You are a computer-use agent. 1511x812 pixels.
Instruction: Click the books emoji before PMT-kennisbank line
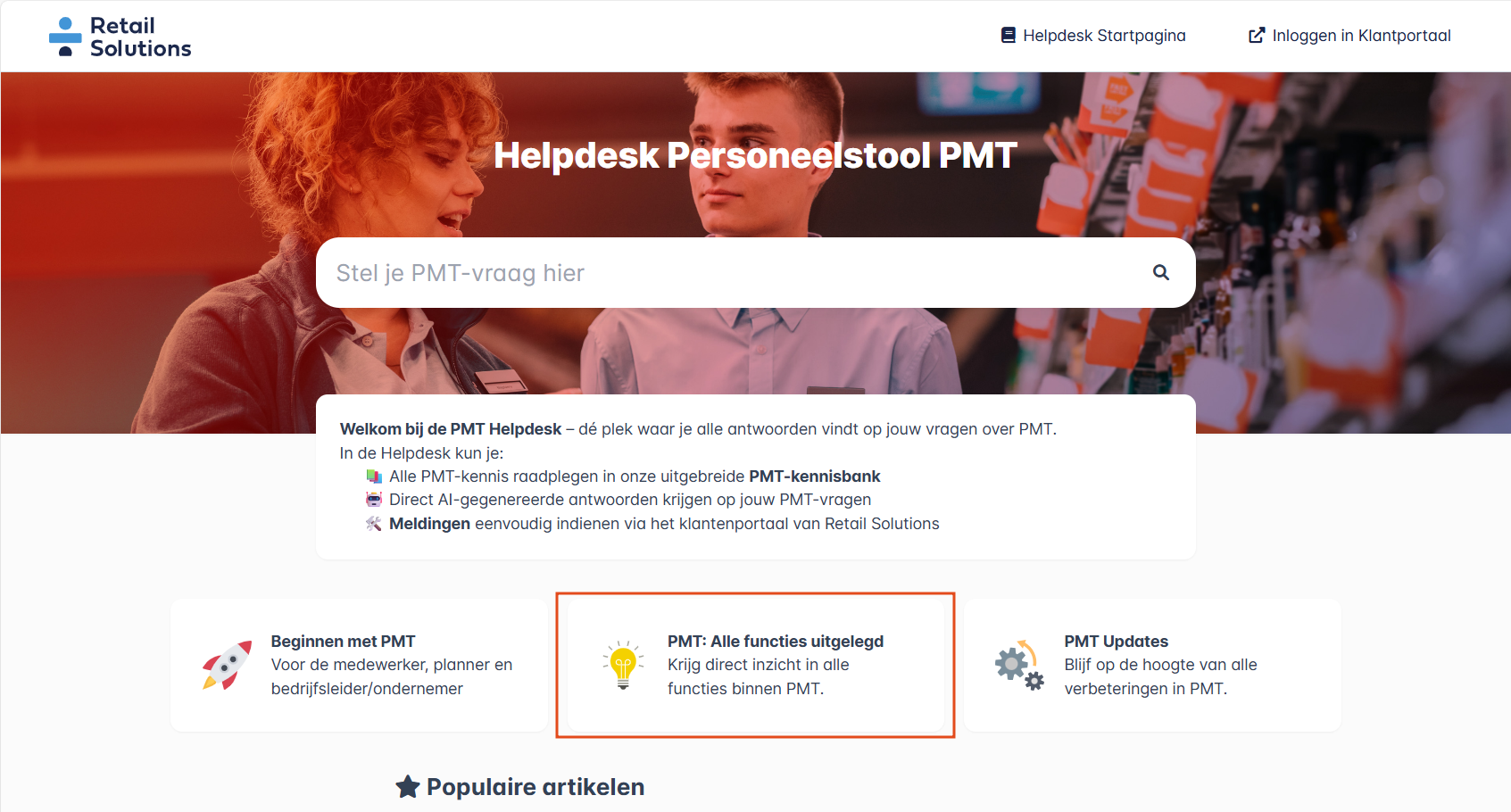tap(374, 476)
